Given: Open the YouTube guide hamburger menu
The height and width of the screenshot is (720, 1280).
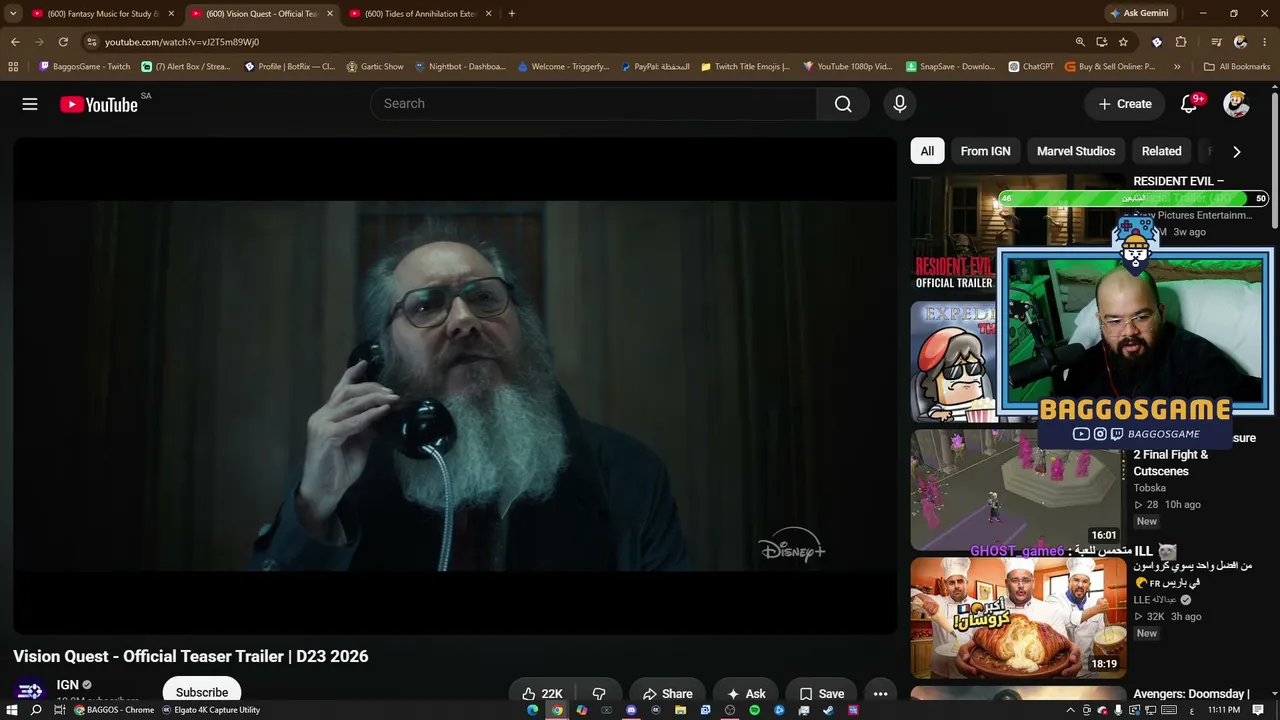Looking at the screenshot, I should coord(30,104).
